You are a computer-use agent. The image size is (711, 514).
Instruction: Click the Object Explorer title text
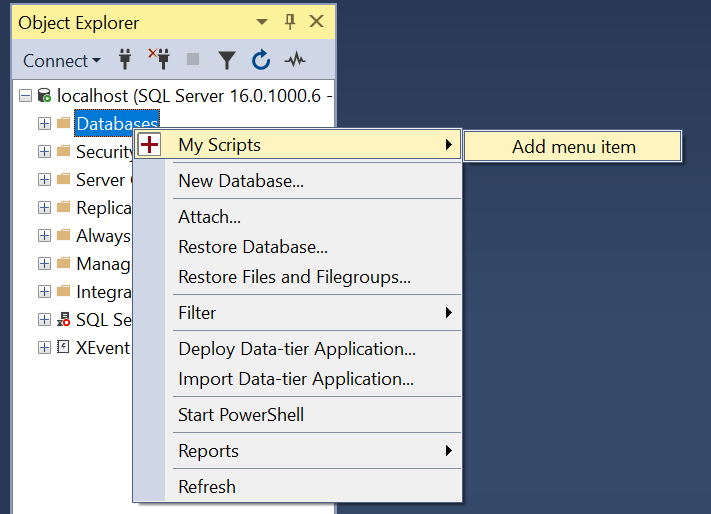(x=78, y=23)
